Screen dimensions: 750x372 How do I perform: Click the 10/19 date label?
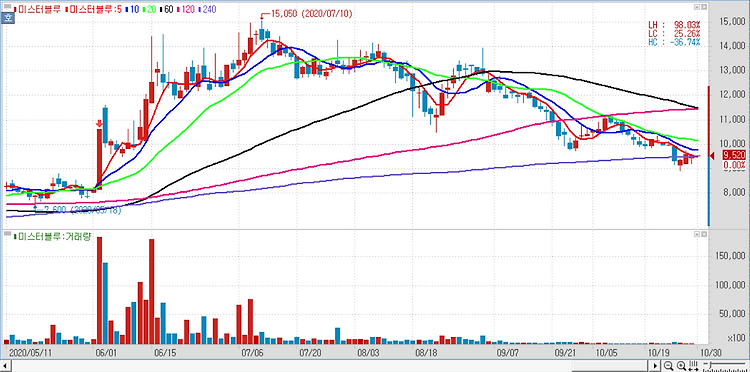[x=659, y=352]
